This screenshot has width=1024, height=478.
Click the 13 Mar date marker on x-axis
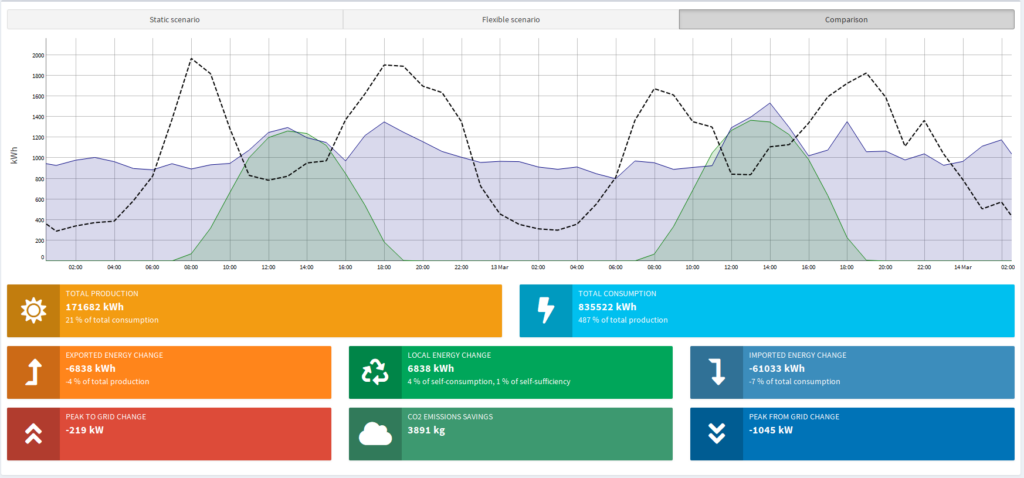tap(500, 268)
